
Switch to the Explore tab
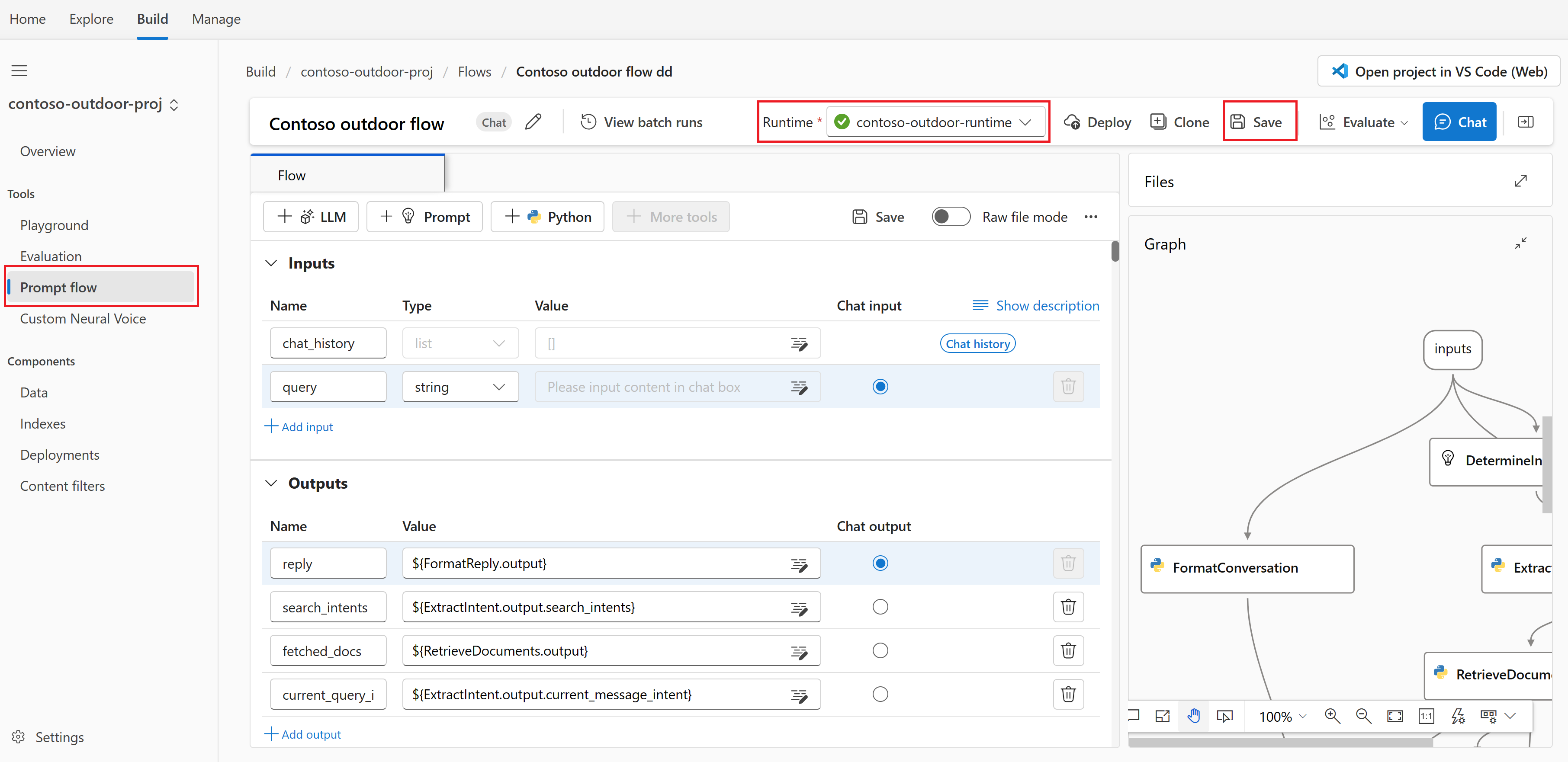pyautogui.click(x=91, y=19)
